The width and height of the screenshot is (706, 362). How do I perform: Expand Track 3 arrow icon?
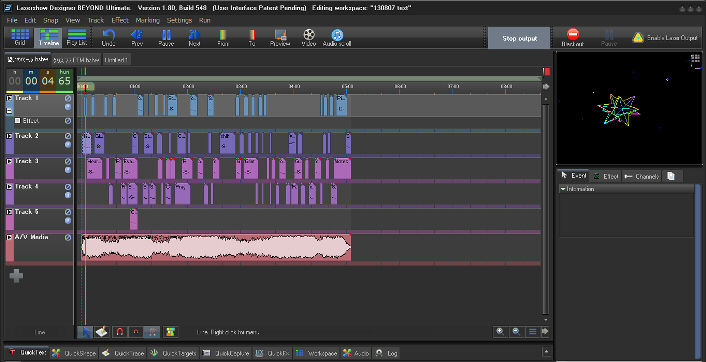click(x=9, y=161)
